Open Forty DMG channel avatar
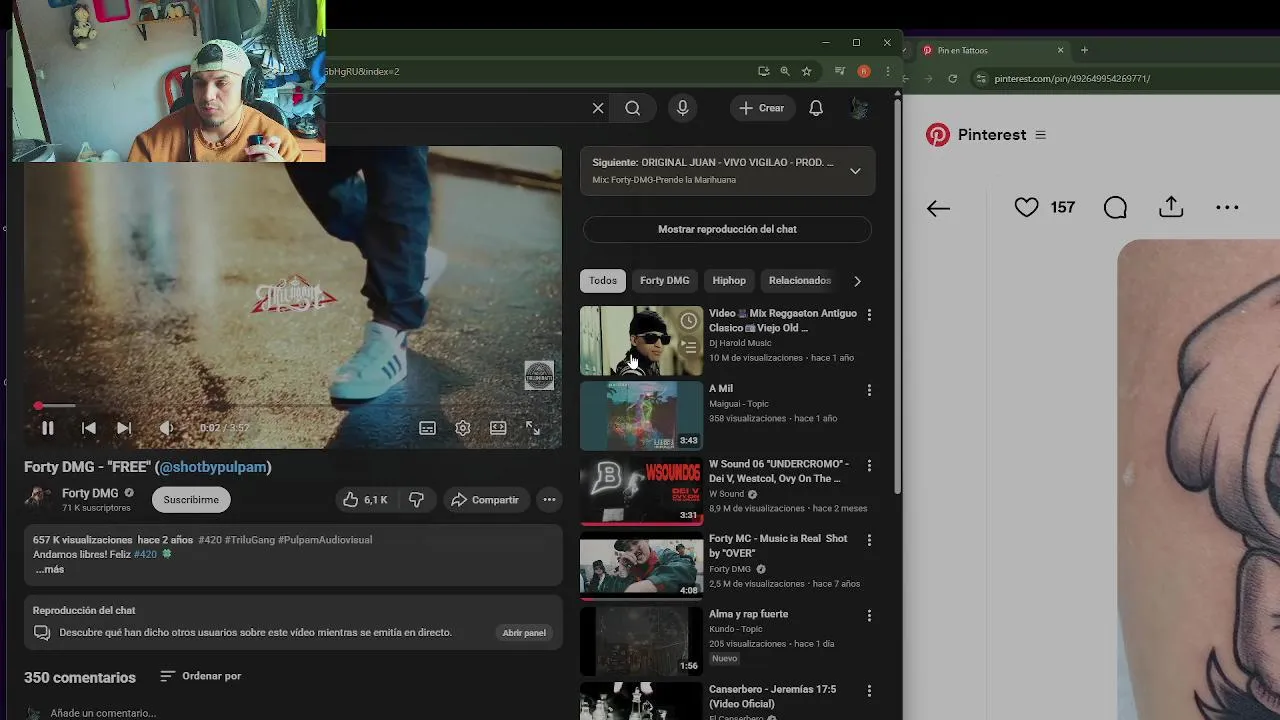This screenshot has width=1280, height=720. coord(38,499)
